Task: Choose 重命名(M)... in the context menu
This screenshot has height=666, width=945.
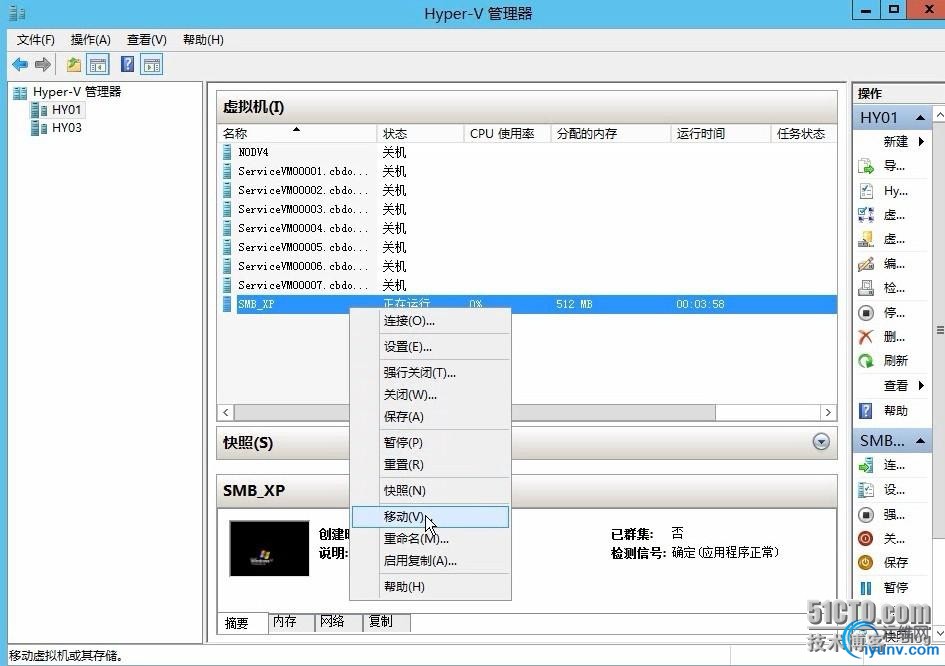Action: coord(430,538)
